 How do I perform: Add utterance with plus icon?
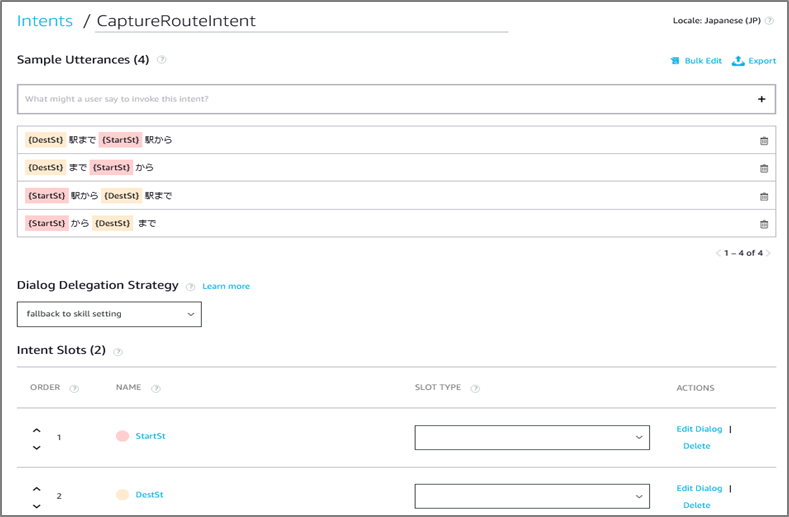(761, 99)
